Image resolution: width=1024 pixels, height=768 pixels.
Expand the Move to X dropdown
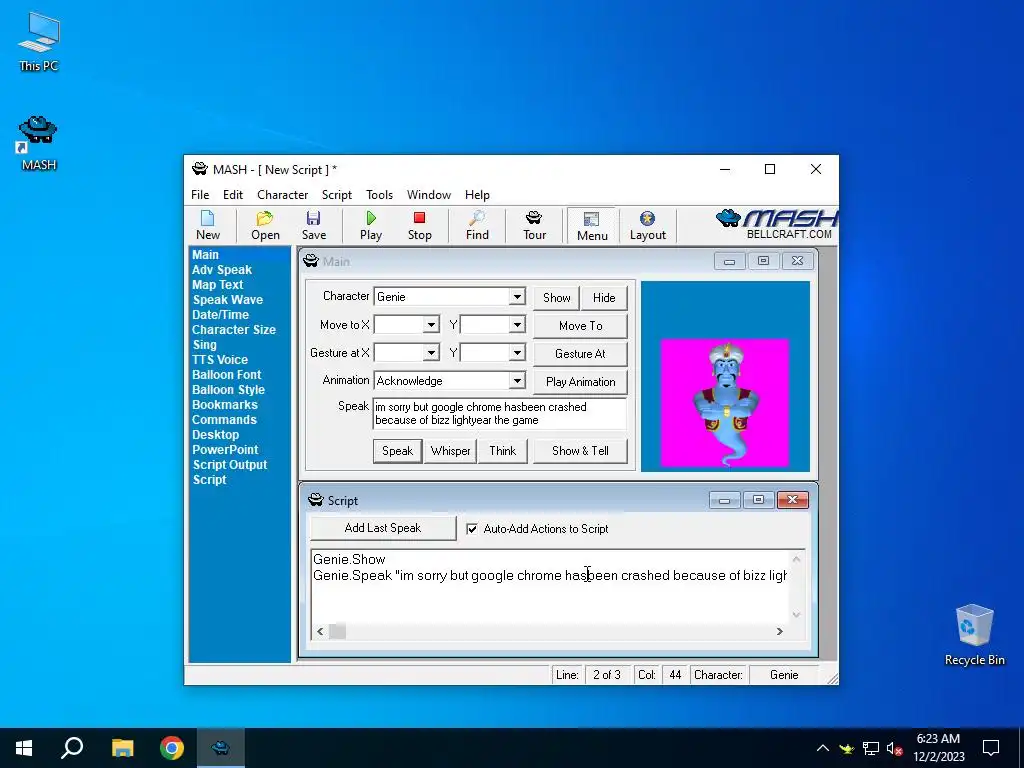431,325
